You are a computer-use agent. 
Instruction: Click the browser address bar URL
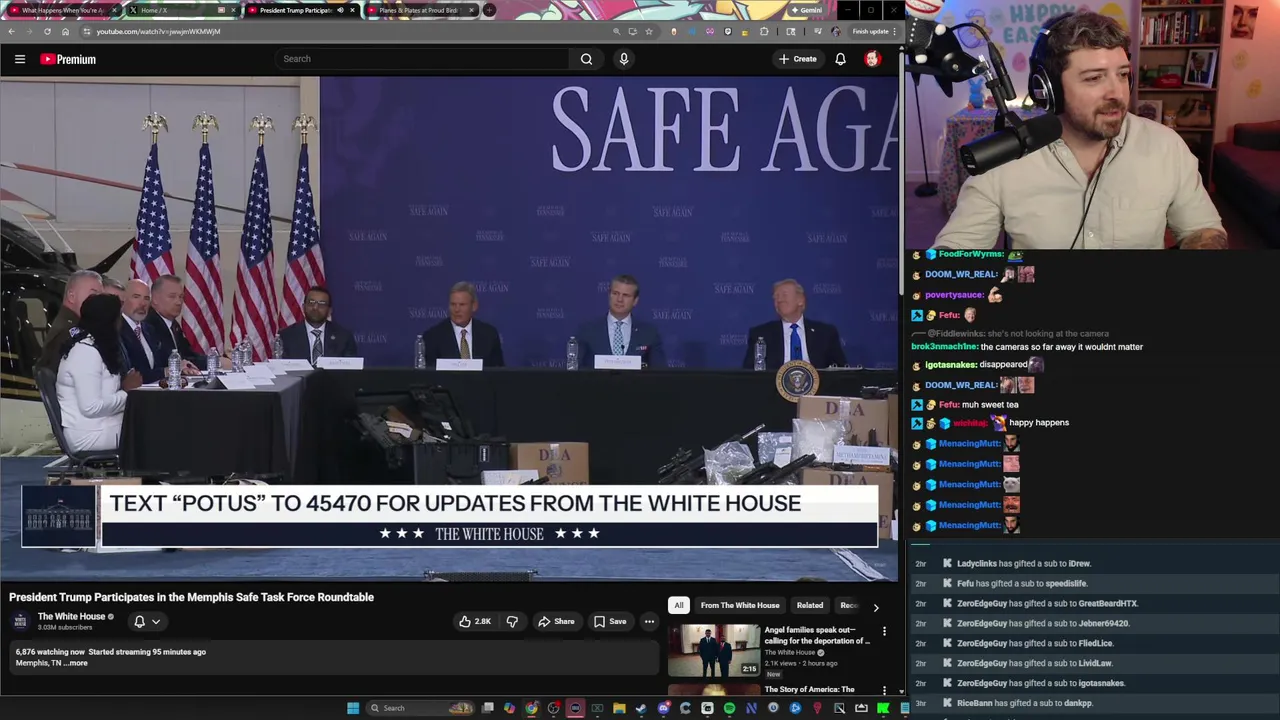pyautogui.click(x=158, y=31)
